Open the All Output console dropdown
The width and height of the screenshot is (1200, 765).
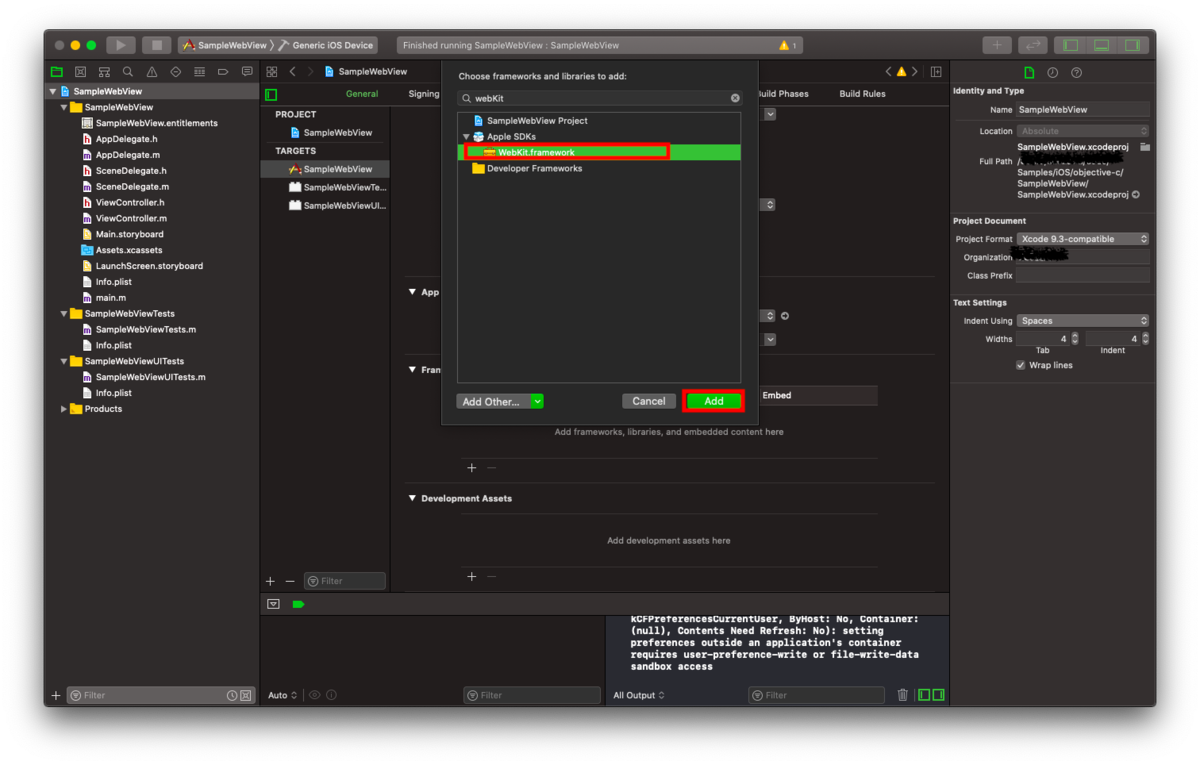pos(639,695)
